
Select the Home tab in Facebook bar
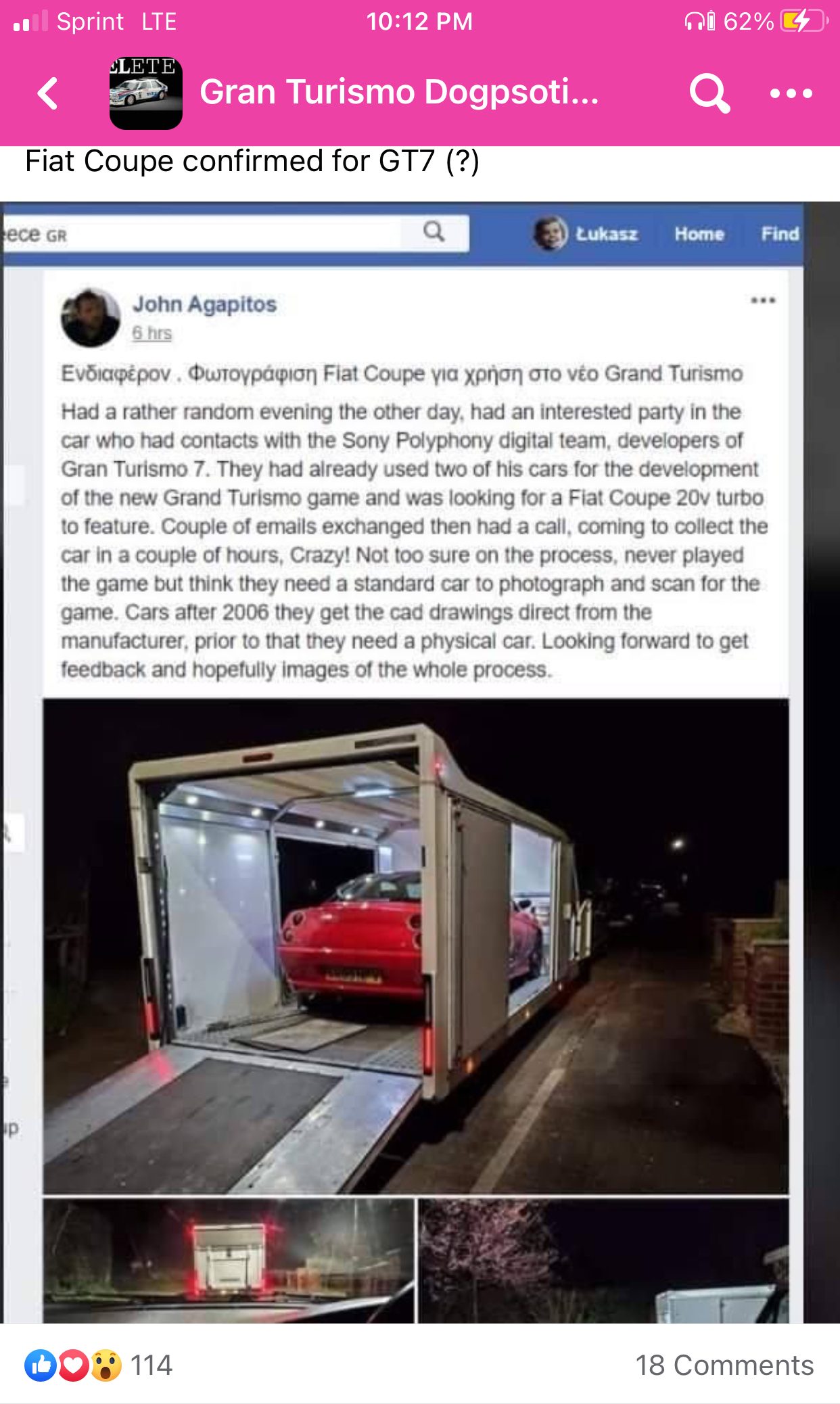(699, 234)
